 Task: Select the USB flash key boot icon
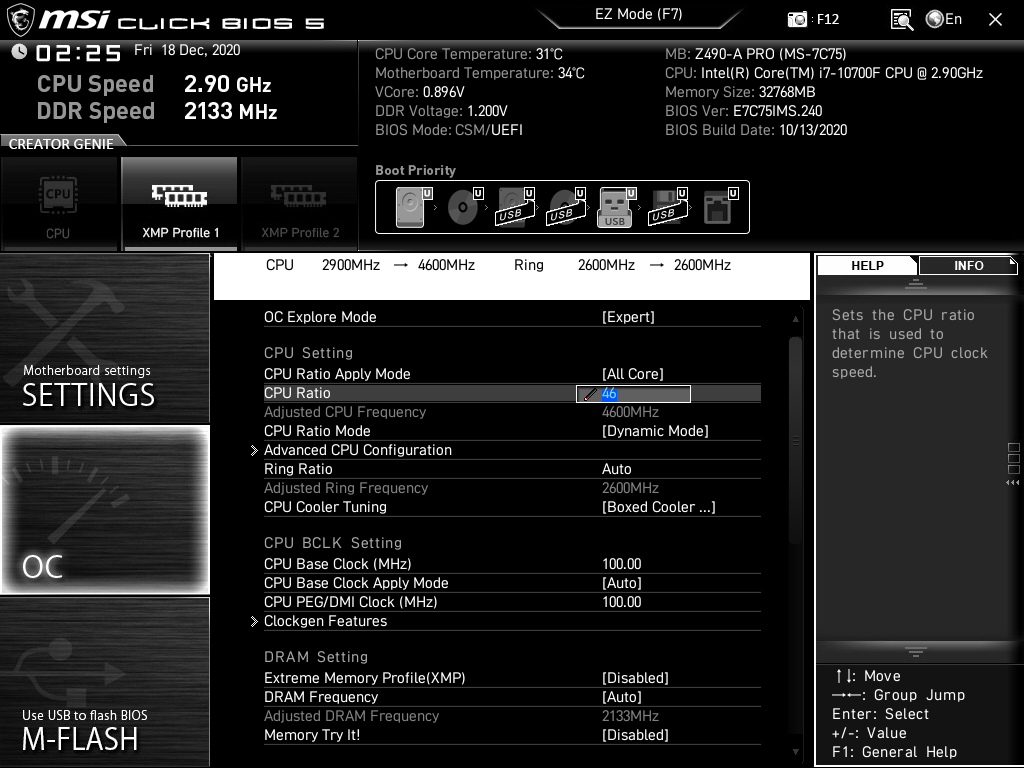(616, 207)
